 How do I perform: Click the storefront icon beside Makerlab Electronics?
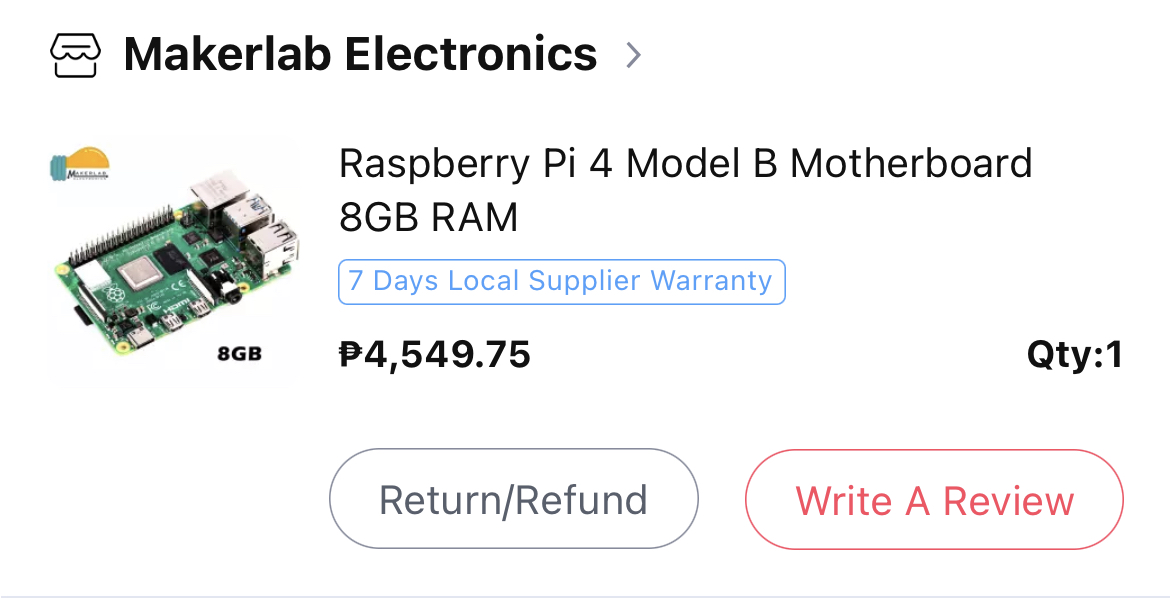click(x=76, y=54)
